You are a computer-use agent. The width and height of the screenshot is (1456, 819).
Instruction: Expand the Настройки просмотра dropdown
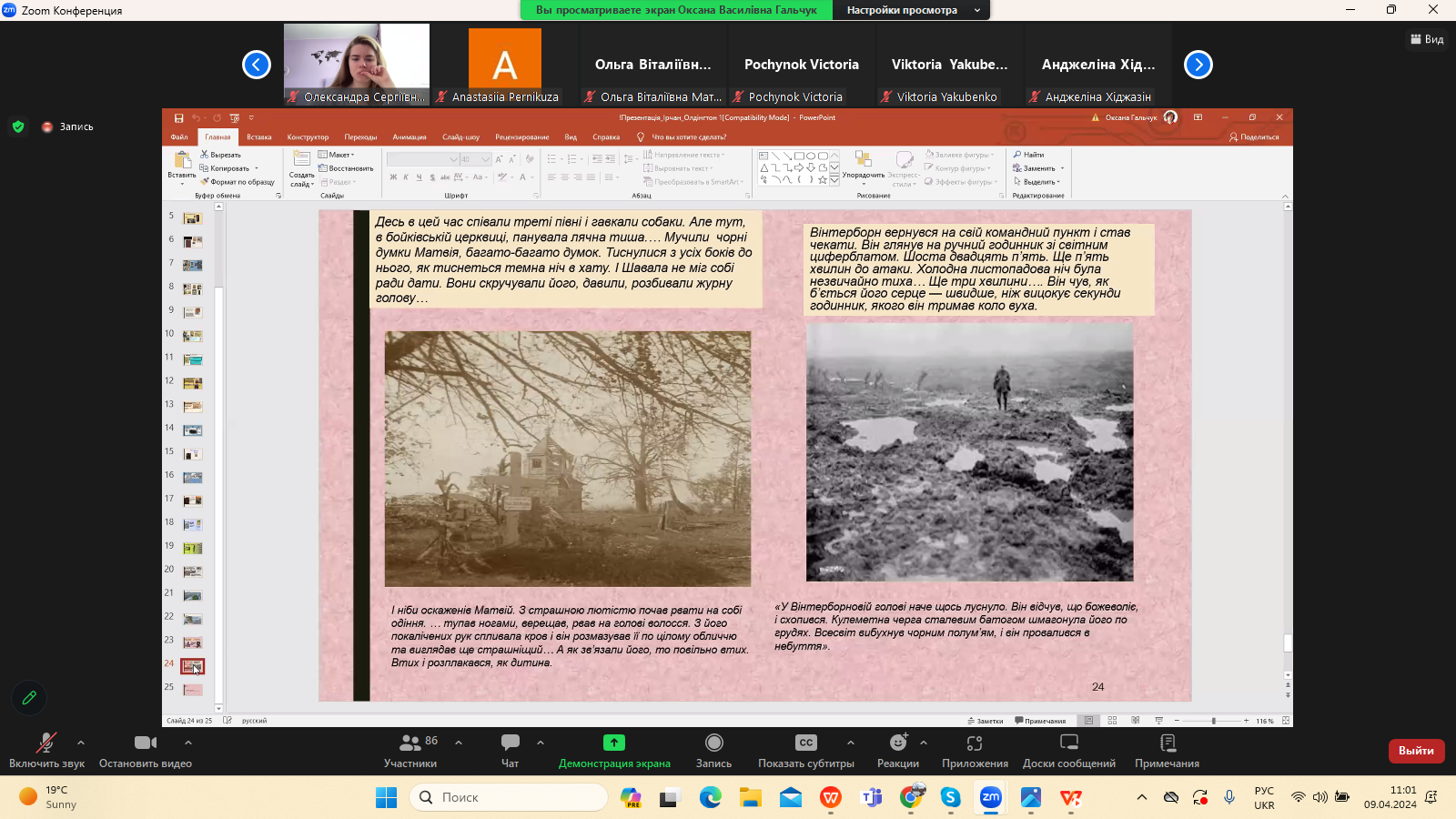coord(912,10)
